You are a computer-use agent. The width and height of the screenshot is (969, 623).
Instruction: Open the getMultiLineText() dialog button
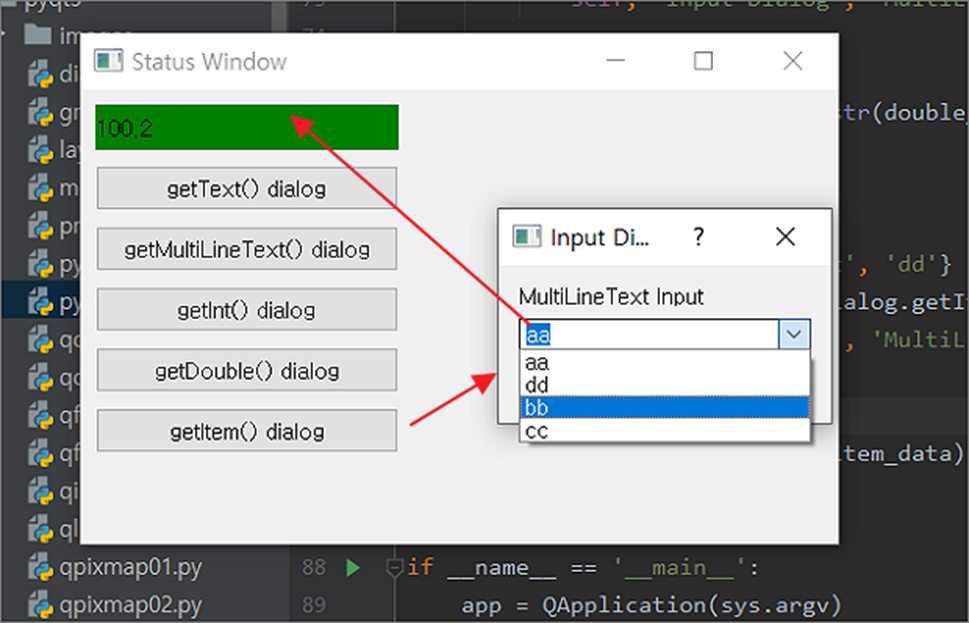click(x=247, y=249)
